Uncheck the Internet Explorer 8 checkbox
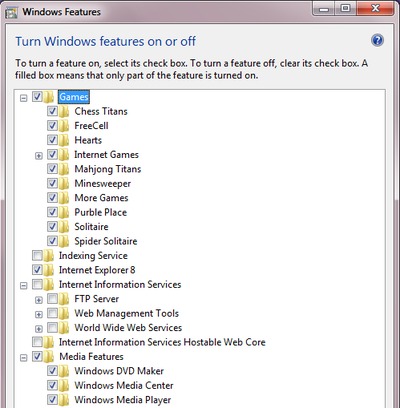 (37, 270)
